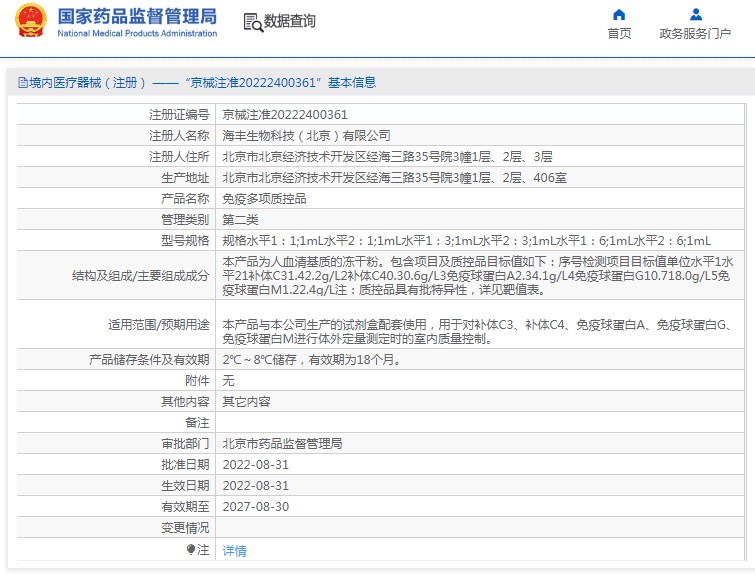Image resolution: width=755 pixels, height=574 pixels.
Task: Click 国家药品监督管理局 site title
Action: (x=137, y=16)
